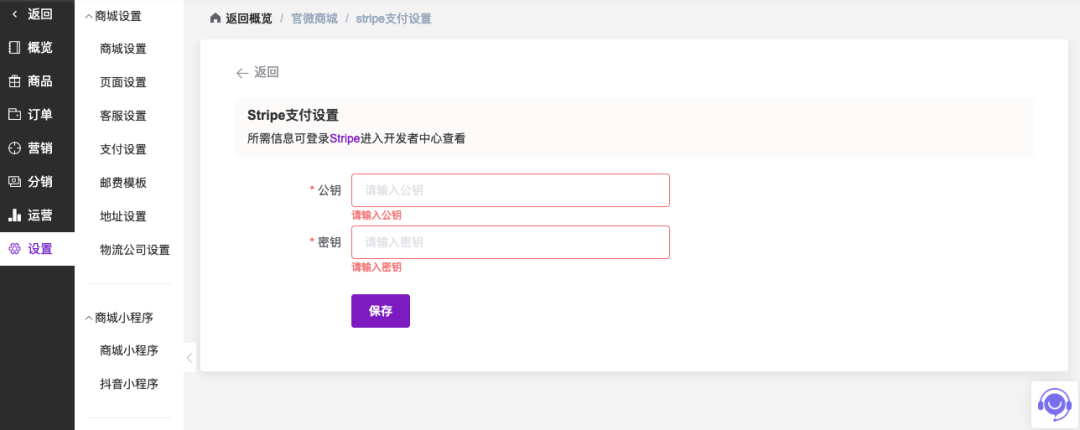The image size is (1080, 430).
Task: Click the 订单 orders icon
Action: pyautogui.click(x=14, y=114)
